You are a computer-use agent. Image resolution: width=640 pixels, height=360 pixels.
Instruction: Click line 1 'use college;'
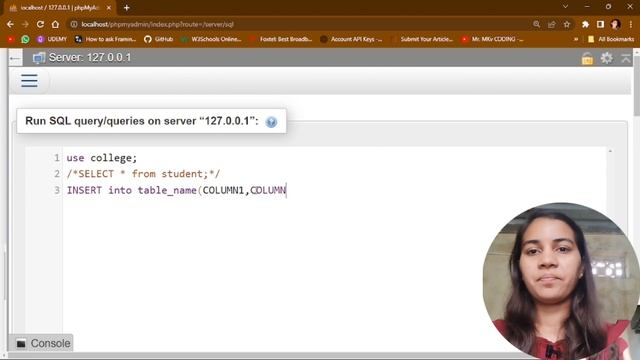(102, 158)
